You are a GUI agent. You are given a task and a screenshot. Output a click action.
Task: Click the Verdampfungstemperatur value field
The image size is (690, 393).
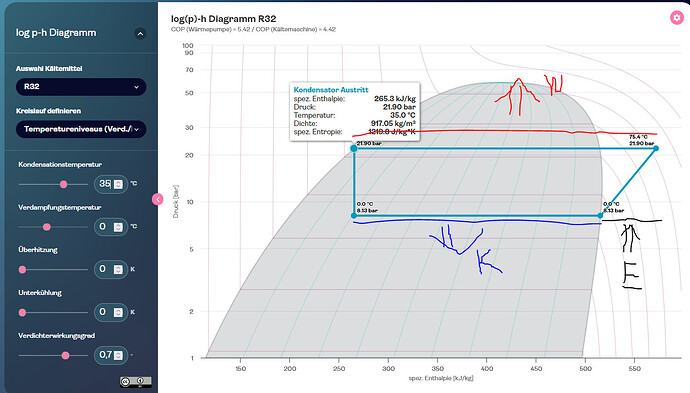pos(110,227)
